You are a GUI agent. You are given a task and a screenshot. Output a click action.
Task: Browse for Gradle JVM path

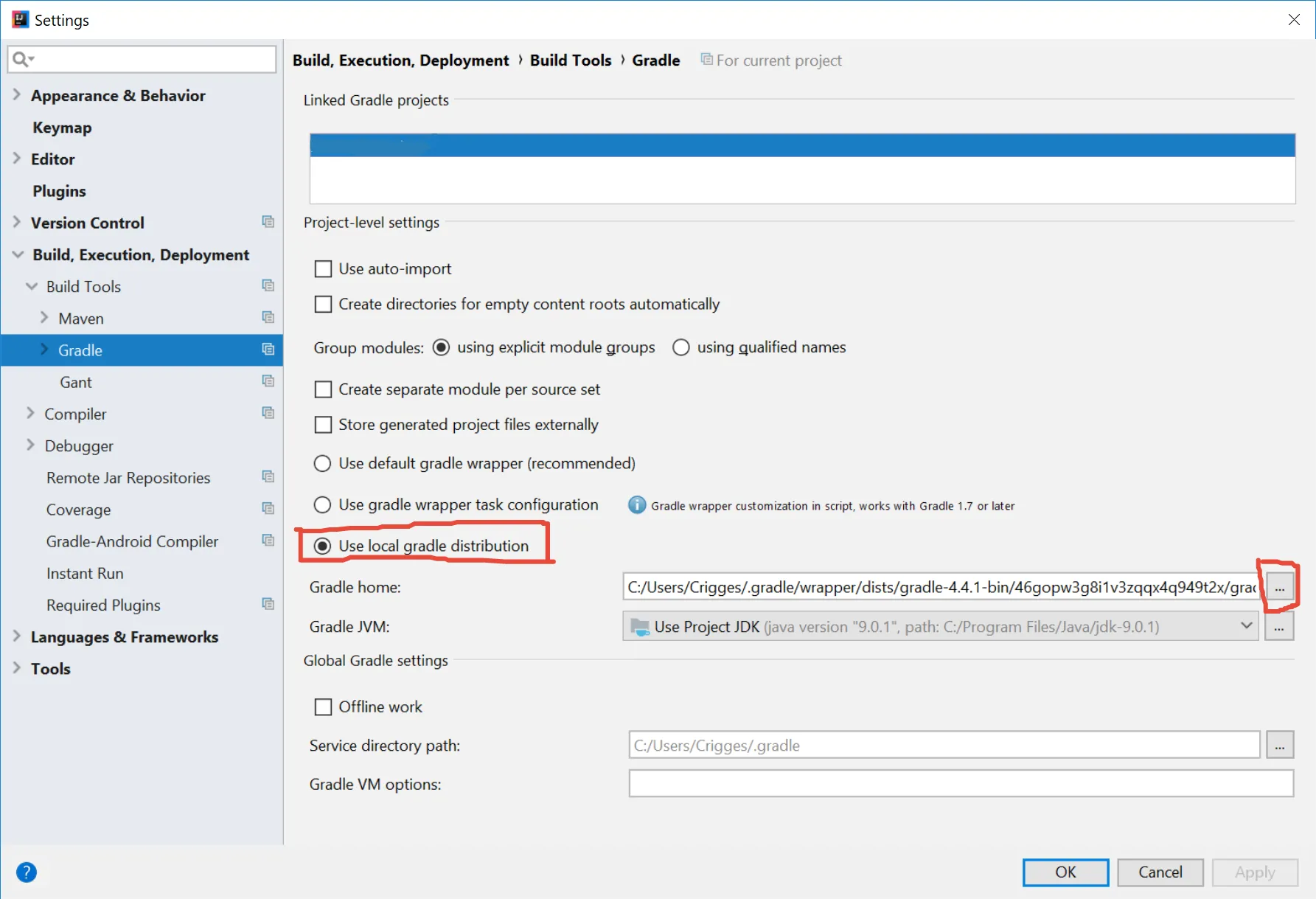click(1280, 627)
